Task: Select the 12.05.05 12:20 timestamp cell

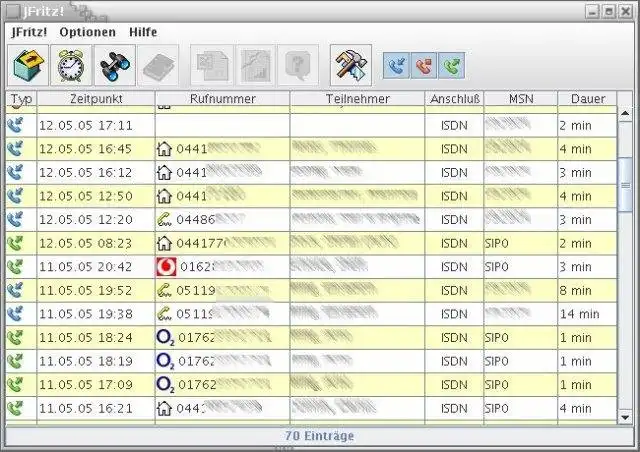Action: pos(96,220)
